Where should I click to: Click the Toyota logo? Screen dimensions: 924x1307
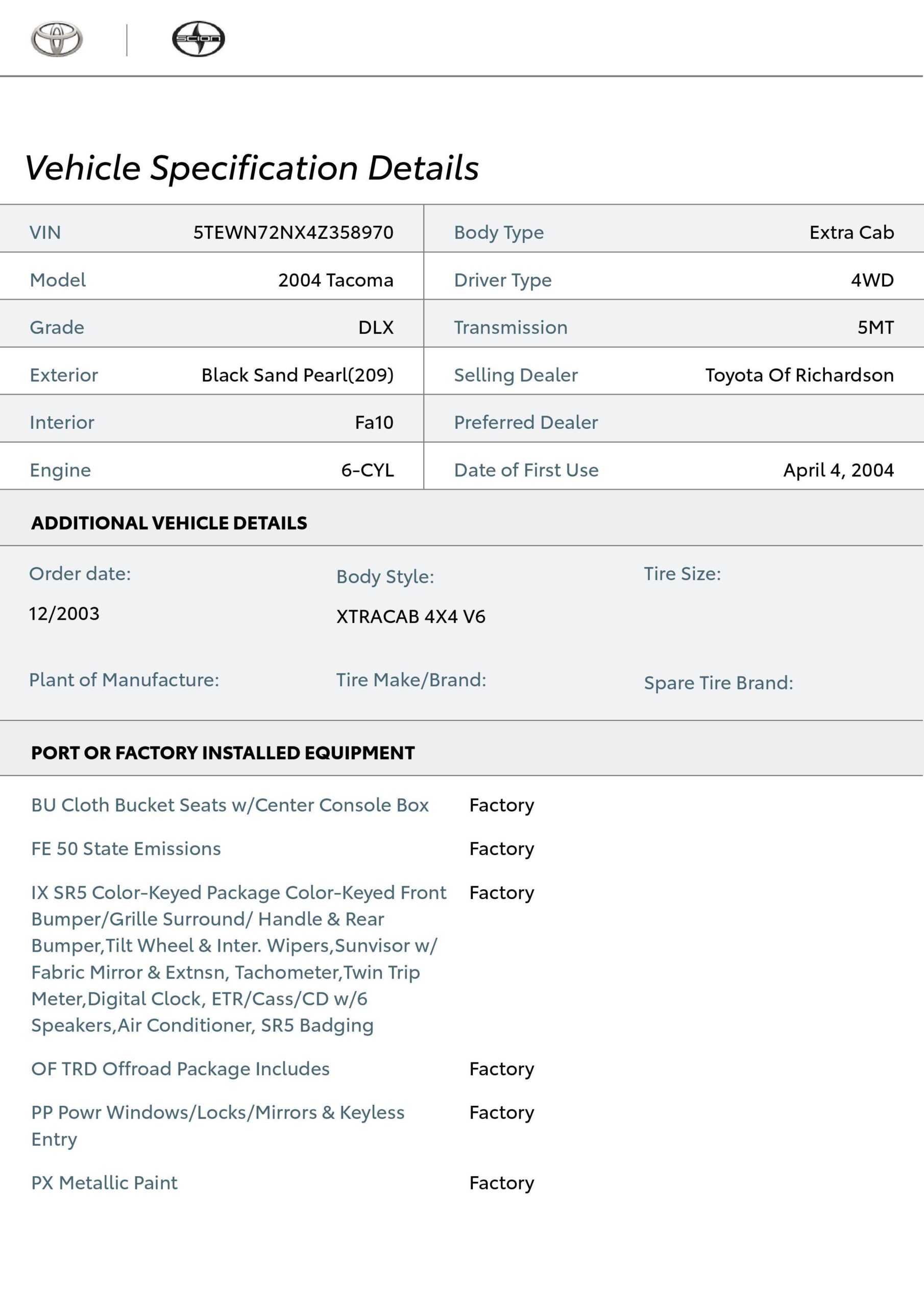click(56, 39)
